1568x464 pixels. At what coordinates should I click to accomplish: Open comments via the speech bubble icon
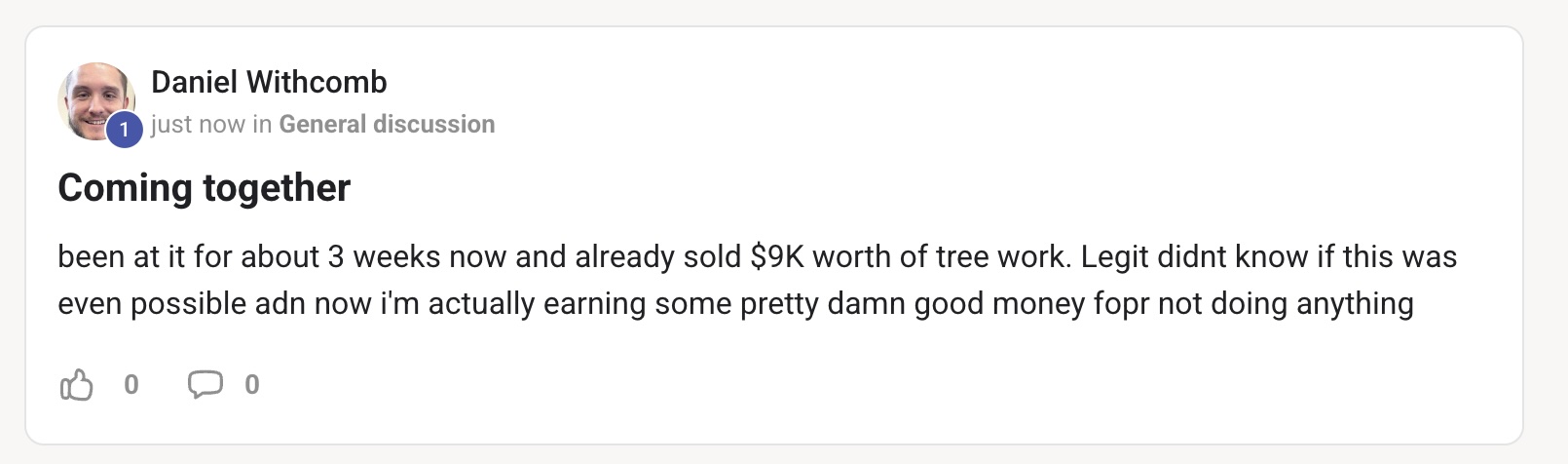coord(205,384)
